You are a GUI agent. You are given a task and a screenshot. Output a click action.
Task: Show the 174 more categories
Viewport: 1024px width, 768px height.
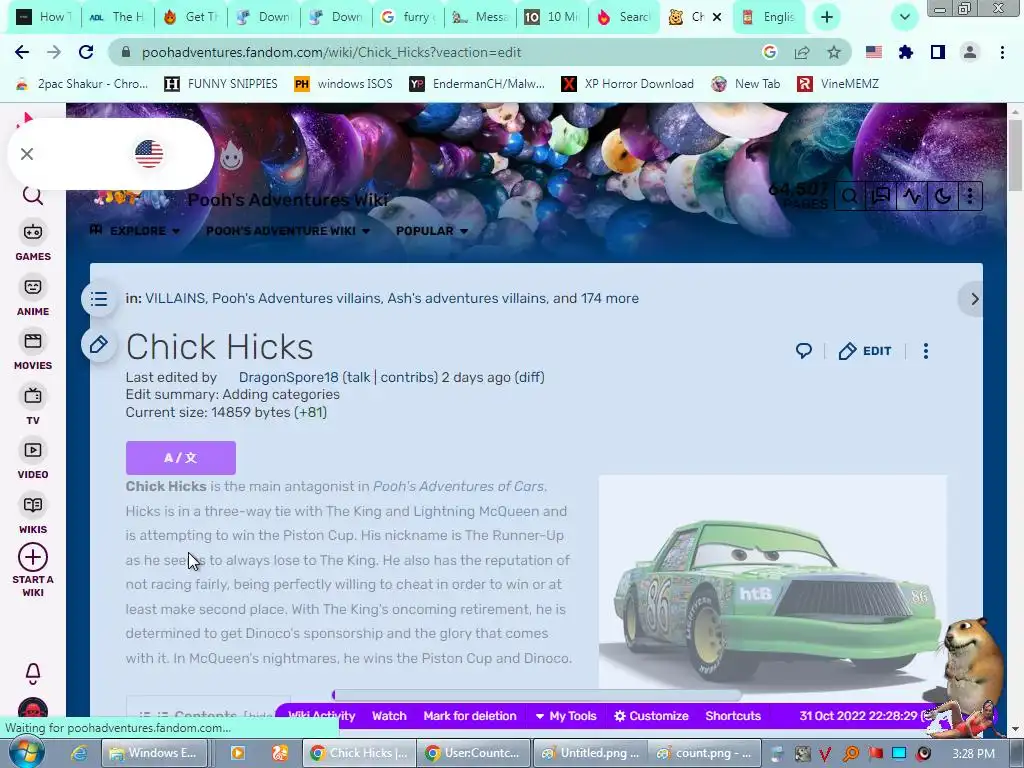tap(610, 298)
